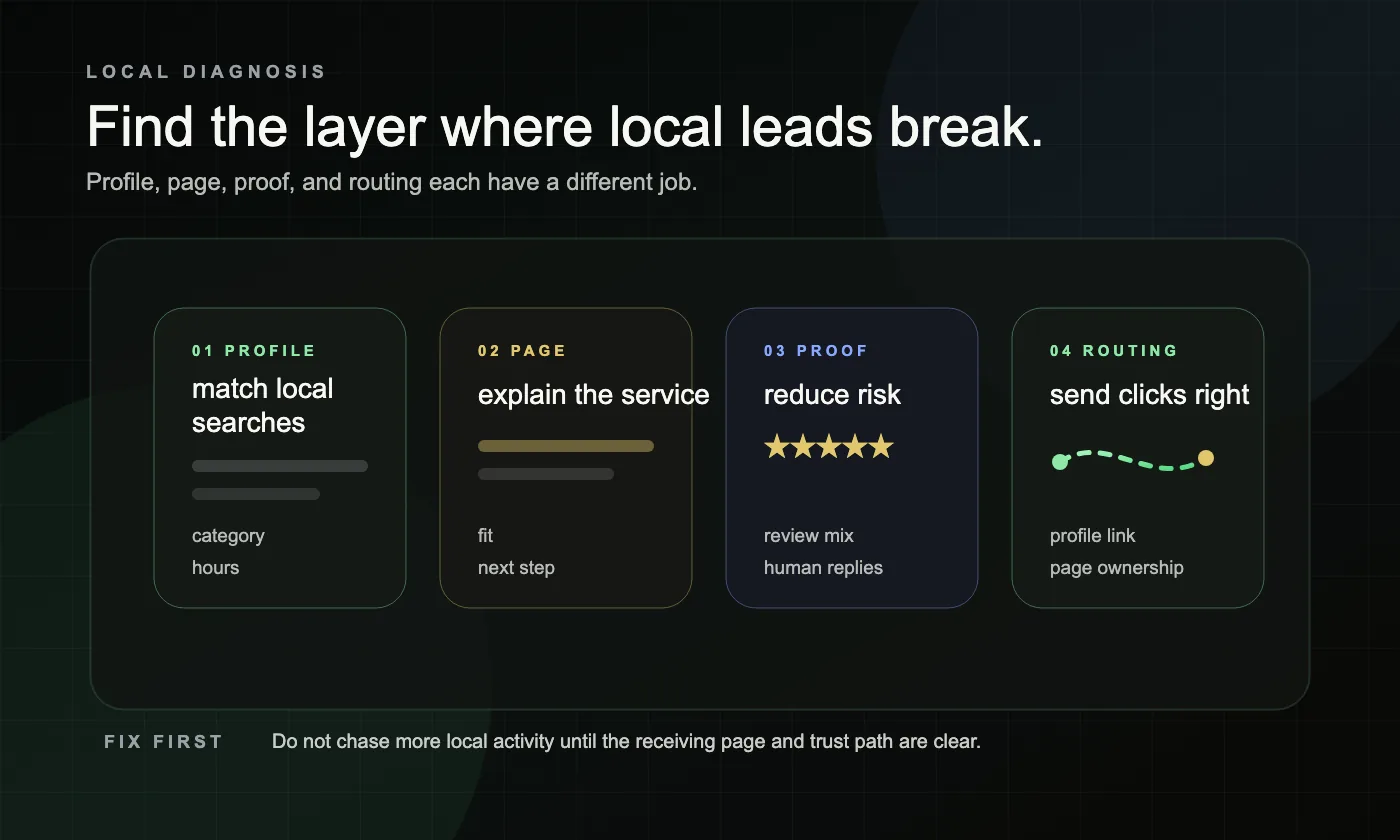Click the subtitle about profile, page, proof, routing
The height and width of the screenshot is (840, 1400).
(x=392, y=183)
